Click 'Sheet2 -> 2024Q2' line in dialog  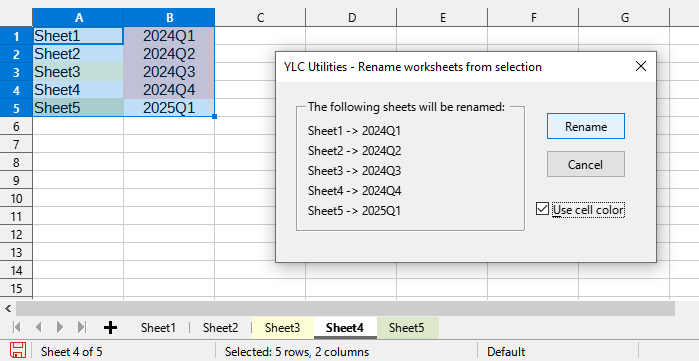[354, 151]
